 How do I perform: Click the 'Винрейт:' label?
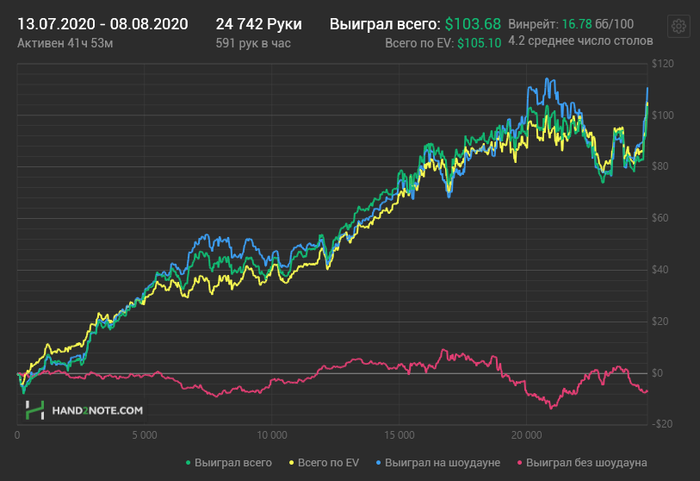tap(533, 24)
